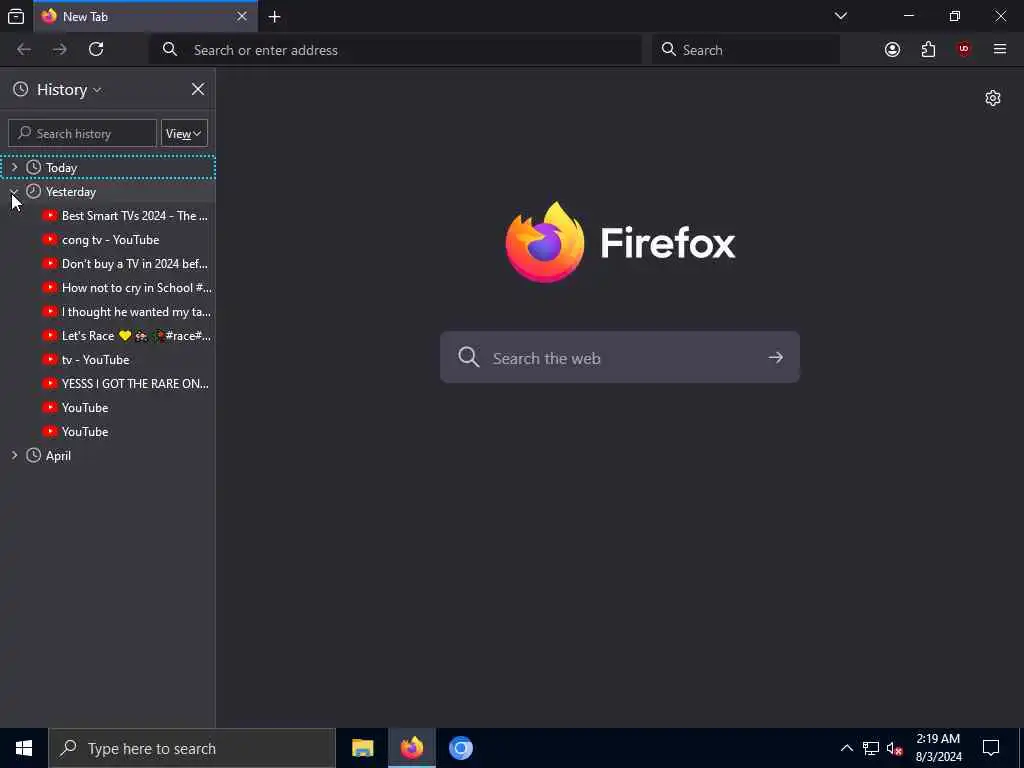
Task: Open the Firefox View icon beside the tabs
Action: [x=16, y=16]
